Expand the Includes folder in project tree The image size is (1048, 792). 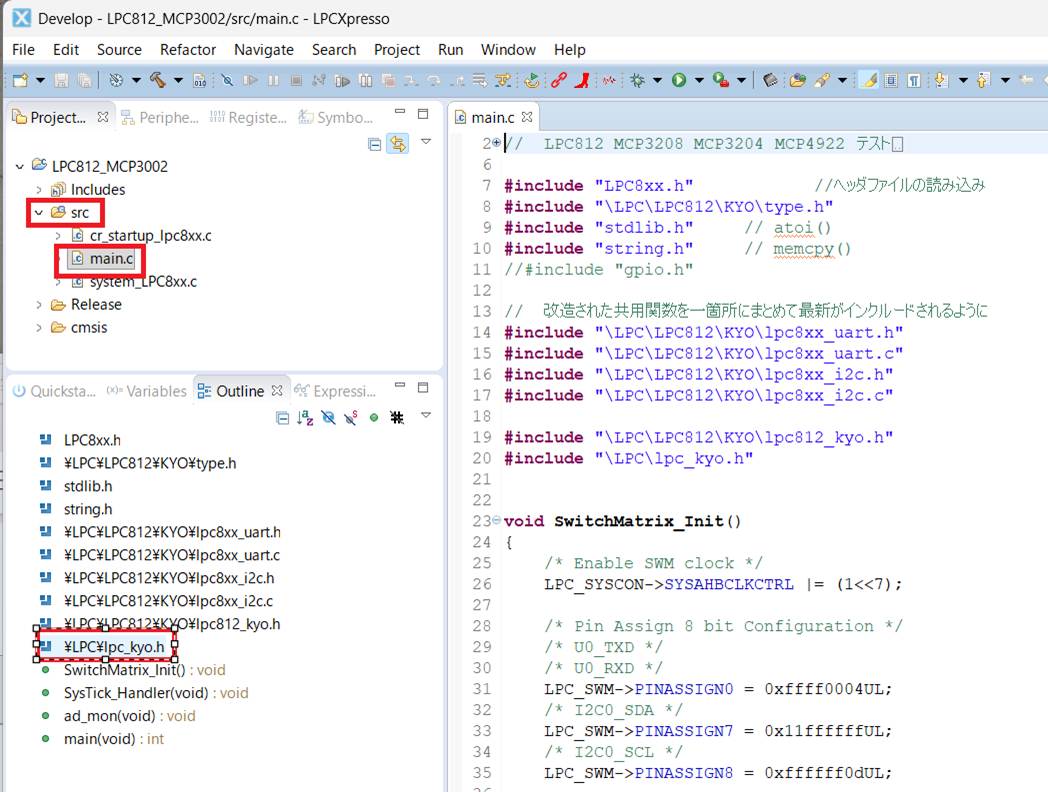coord(40,190)
